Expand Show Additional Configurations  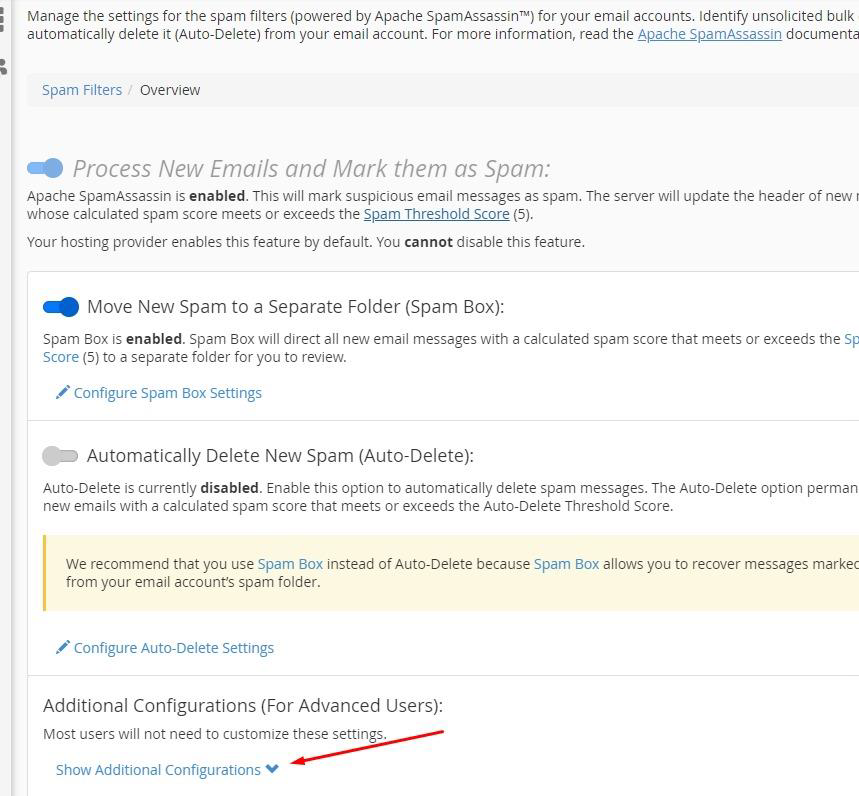tap(158, 770)
